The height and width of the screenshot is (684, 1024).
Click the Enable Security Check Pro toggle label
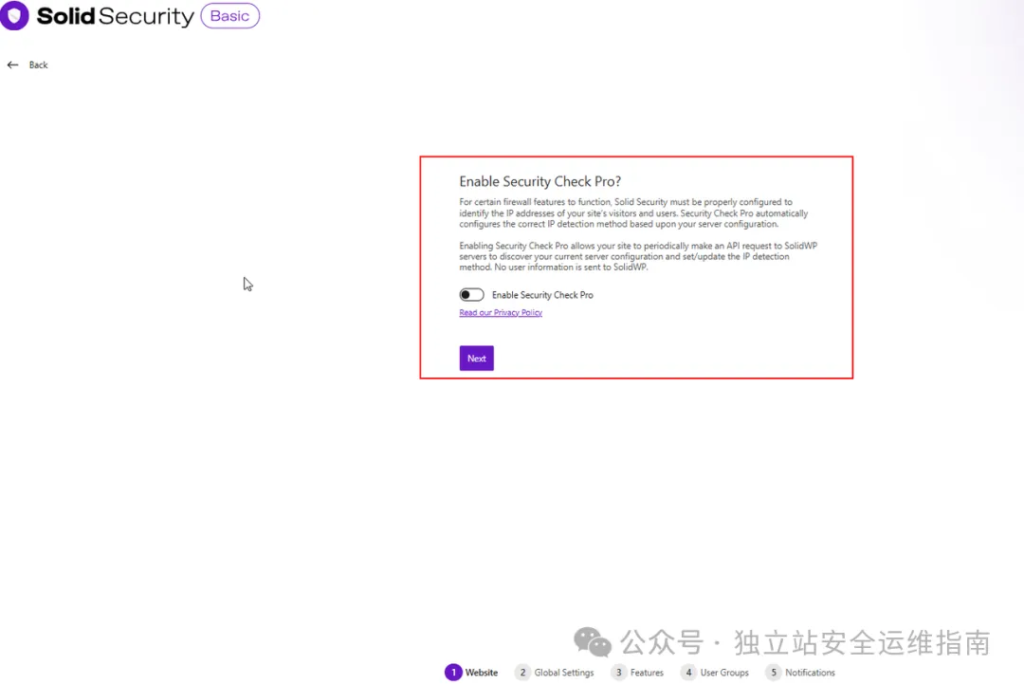click(543, 295)
